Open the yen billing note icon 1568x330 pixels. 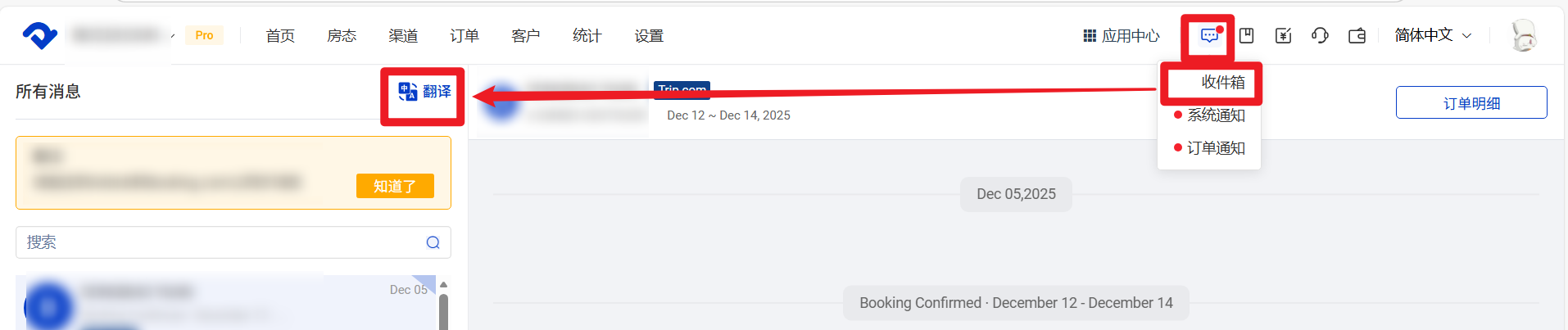click(x=1283, y=35)
